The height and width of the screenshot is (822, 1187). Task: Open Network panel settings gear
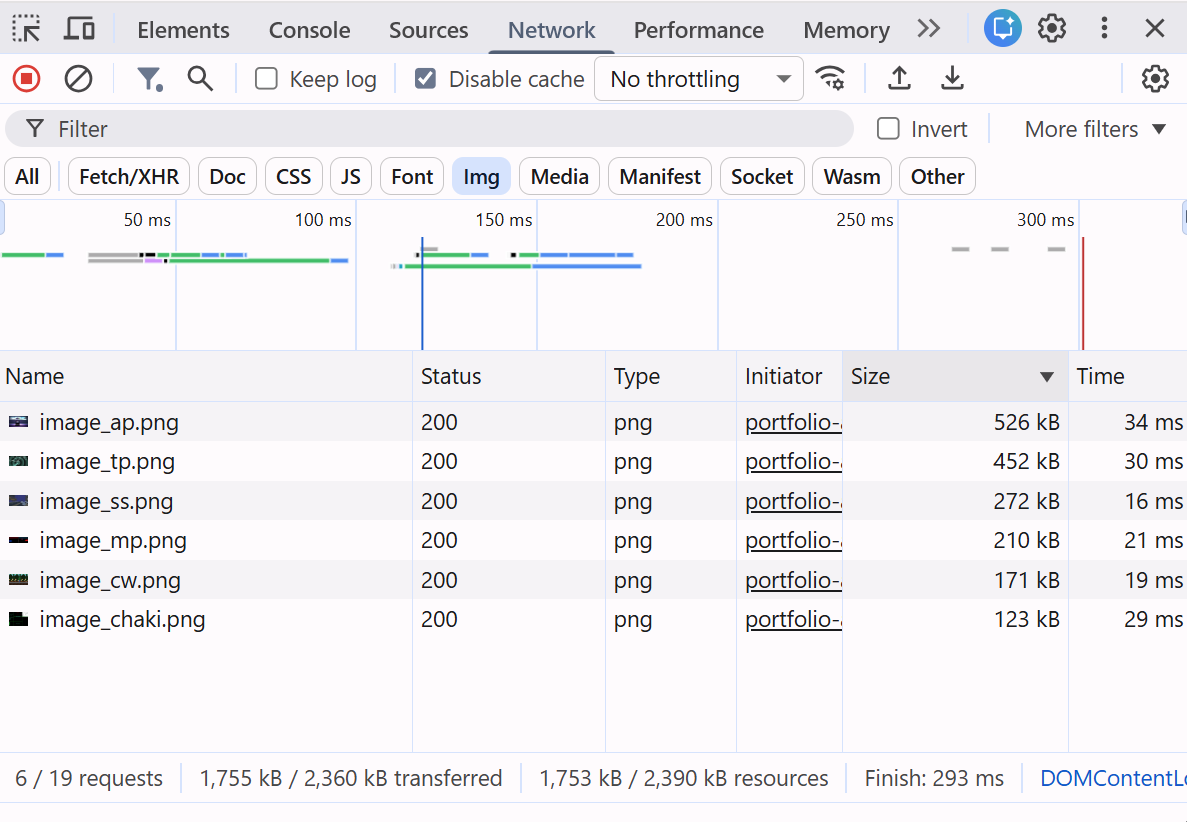[x=1155, y=79]
